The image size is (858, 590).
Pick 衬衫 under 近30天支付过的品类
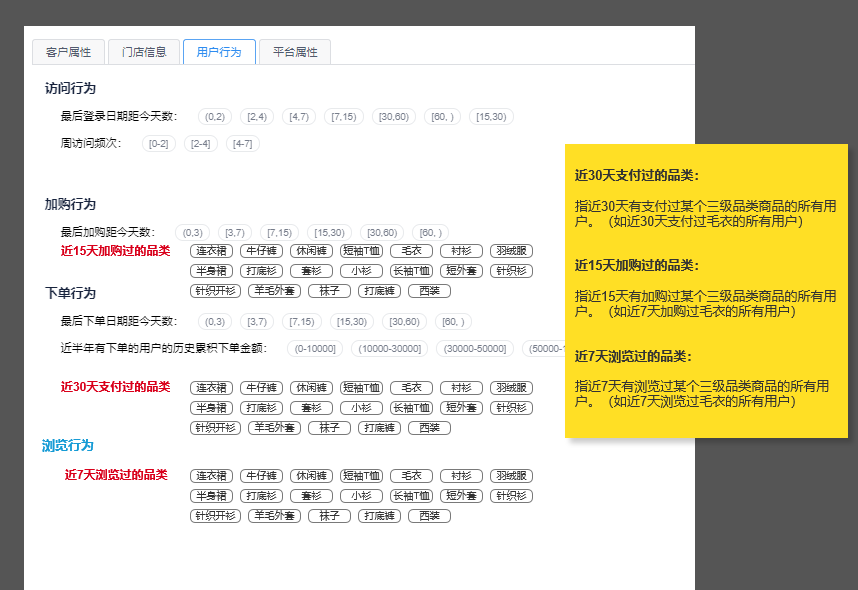coord(461,388)
